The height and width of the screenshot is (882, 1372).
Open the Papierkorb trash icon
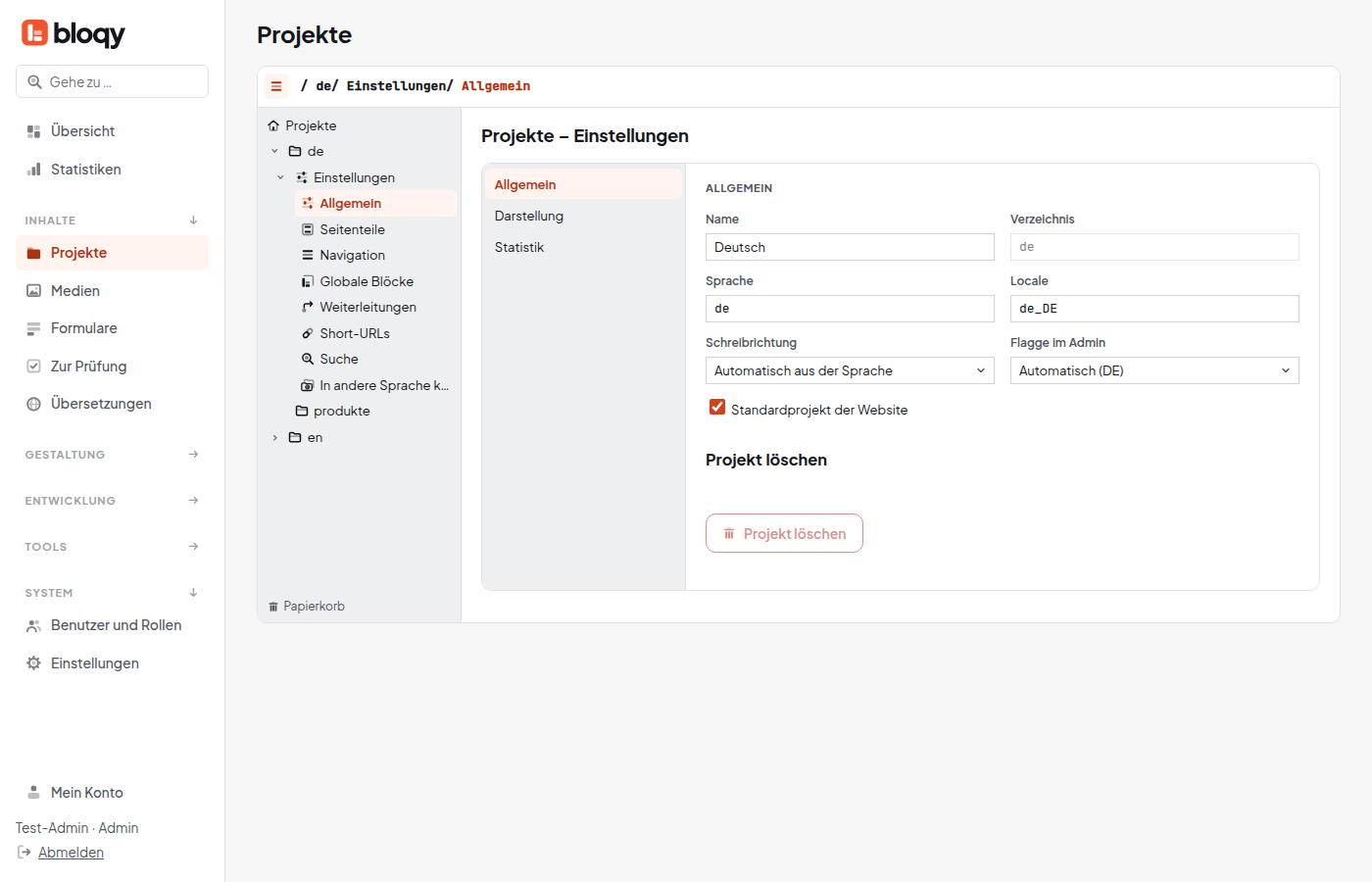[273, 607]
